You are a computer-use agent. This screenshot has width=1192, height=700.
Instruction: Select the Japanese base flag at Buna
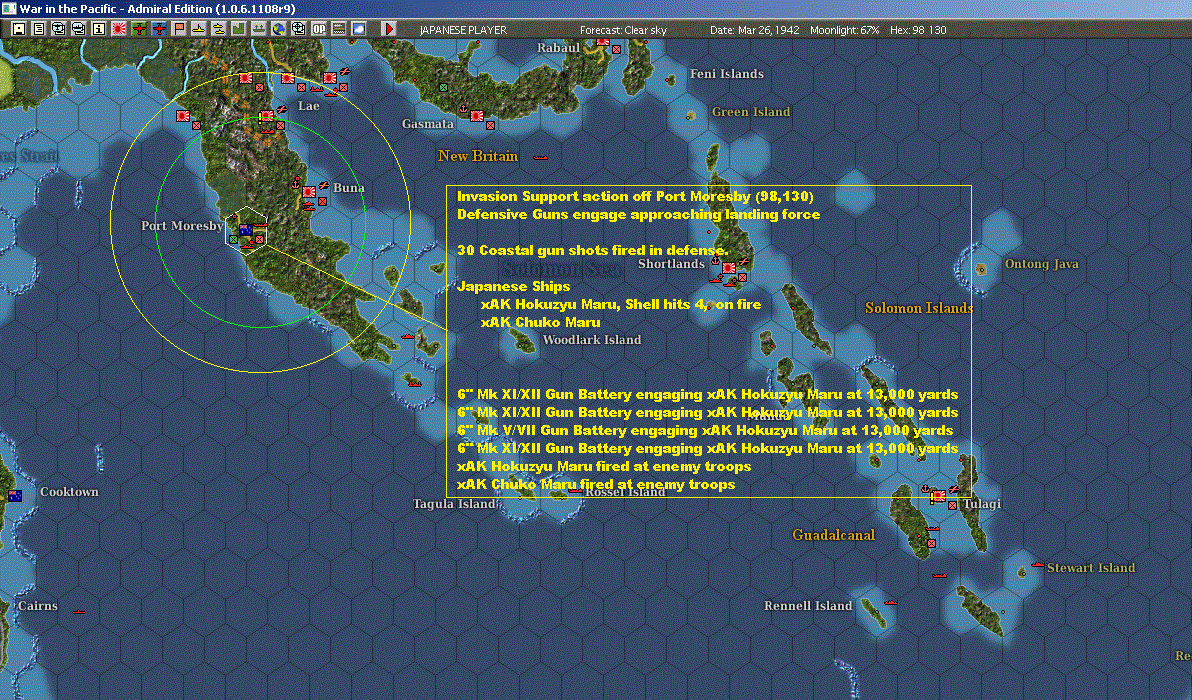(309, 192)
